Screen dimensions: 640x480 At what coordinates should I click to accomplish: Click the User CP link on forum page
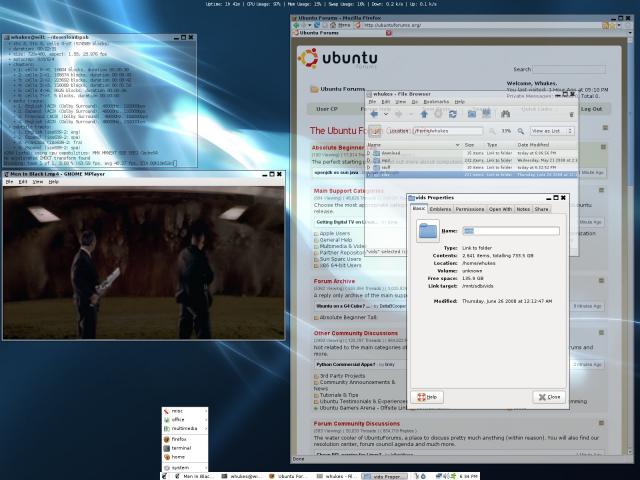[x=327, y=109]
